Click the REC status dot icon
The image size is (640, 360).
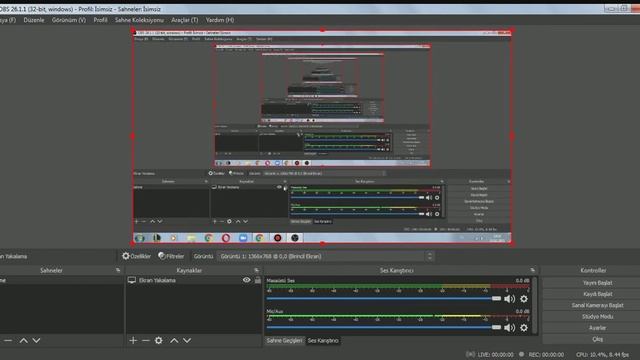[521, 354]
